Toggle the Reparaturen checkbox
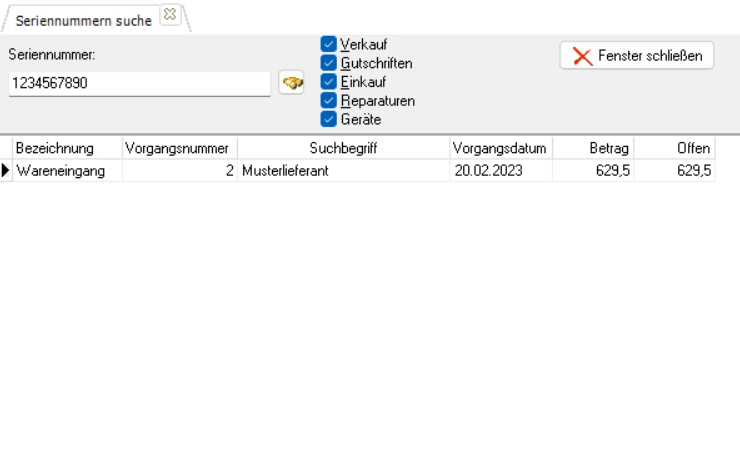740x450 pixels. pyautogui.click(x=328, y=100)
